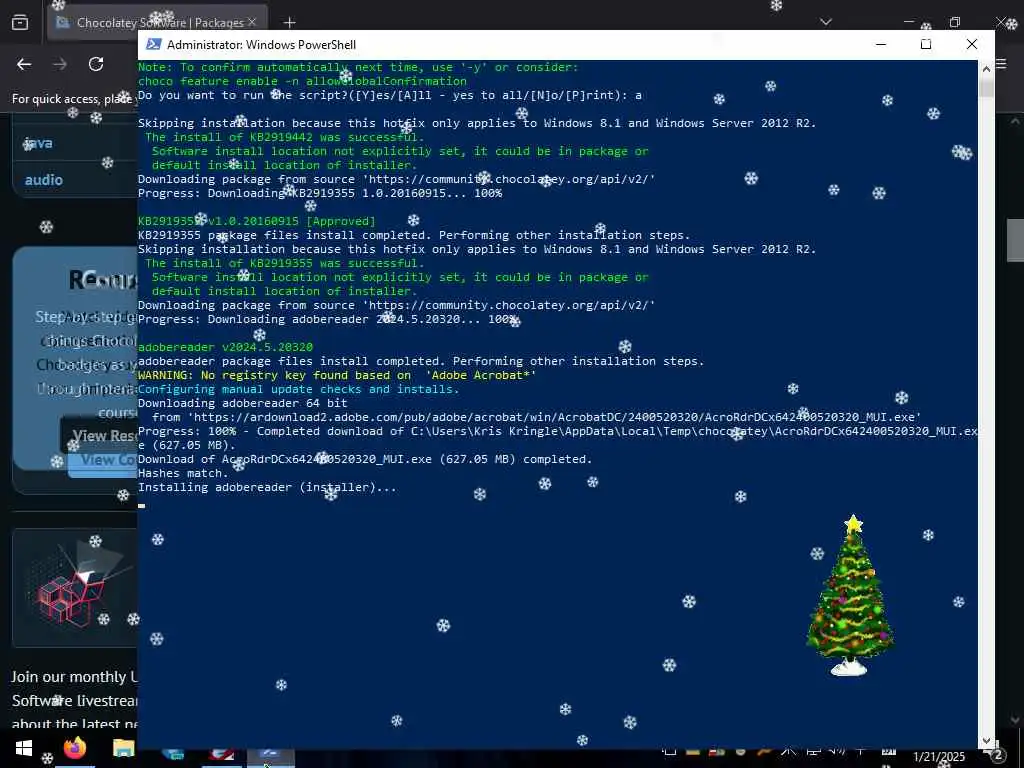Click the PowerShell taskbar icon
1024x768 pixels.
click(270, 754)
